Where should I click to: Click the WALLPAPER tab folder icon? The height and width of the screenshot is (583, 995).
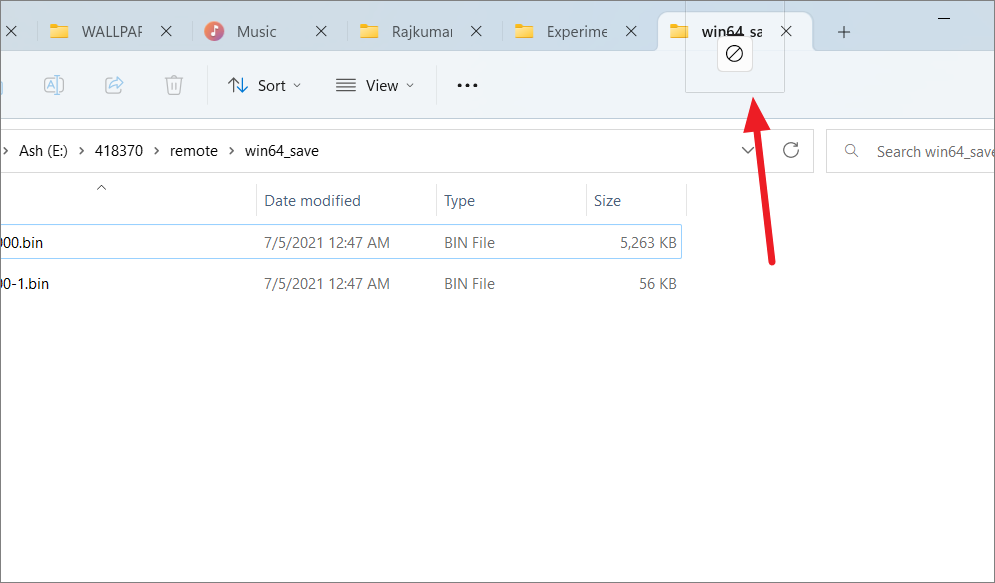tap(59, 31)
